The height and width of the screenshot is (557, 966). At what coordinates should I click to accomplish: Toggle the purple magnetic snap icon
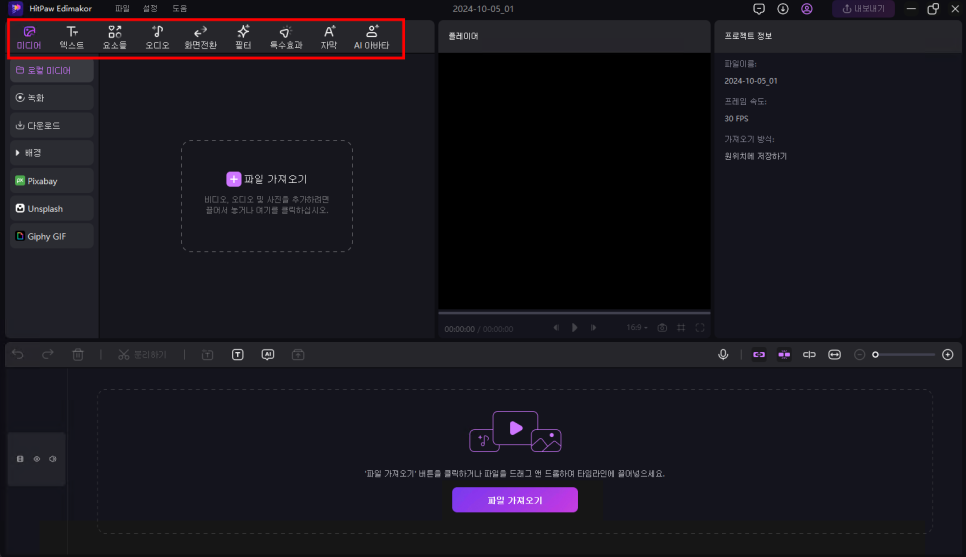(784, 355)
